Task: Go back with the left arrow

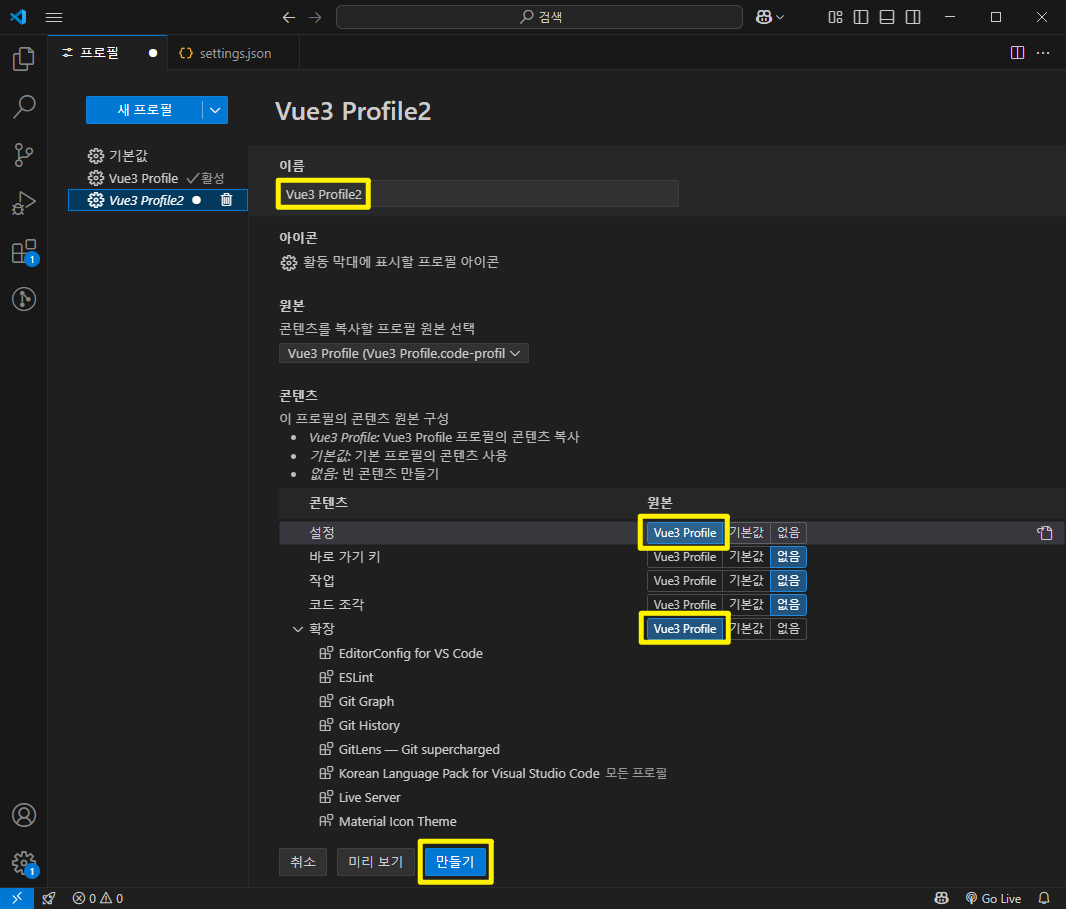Action: coord(289,17)
